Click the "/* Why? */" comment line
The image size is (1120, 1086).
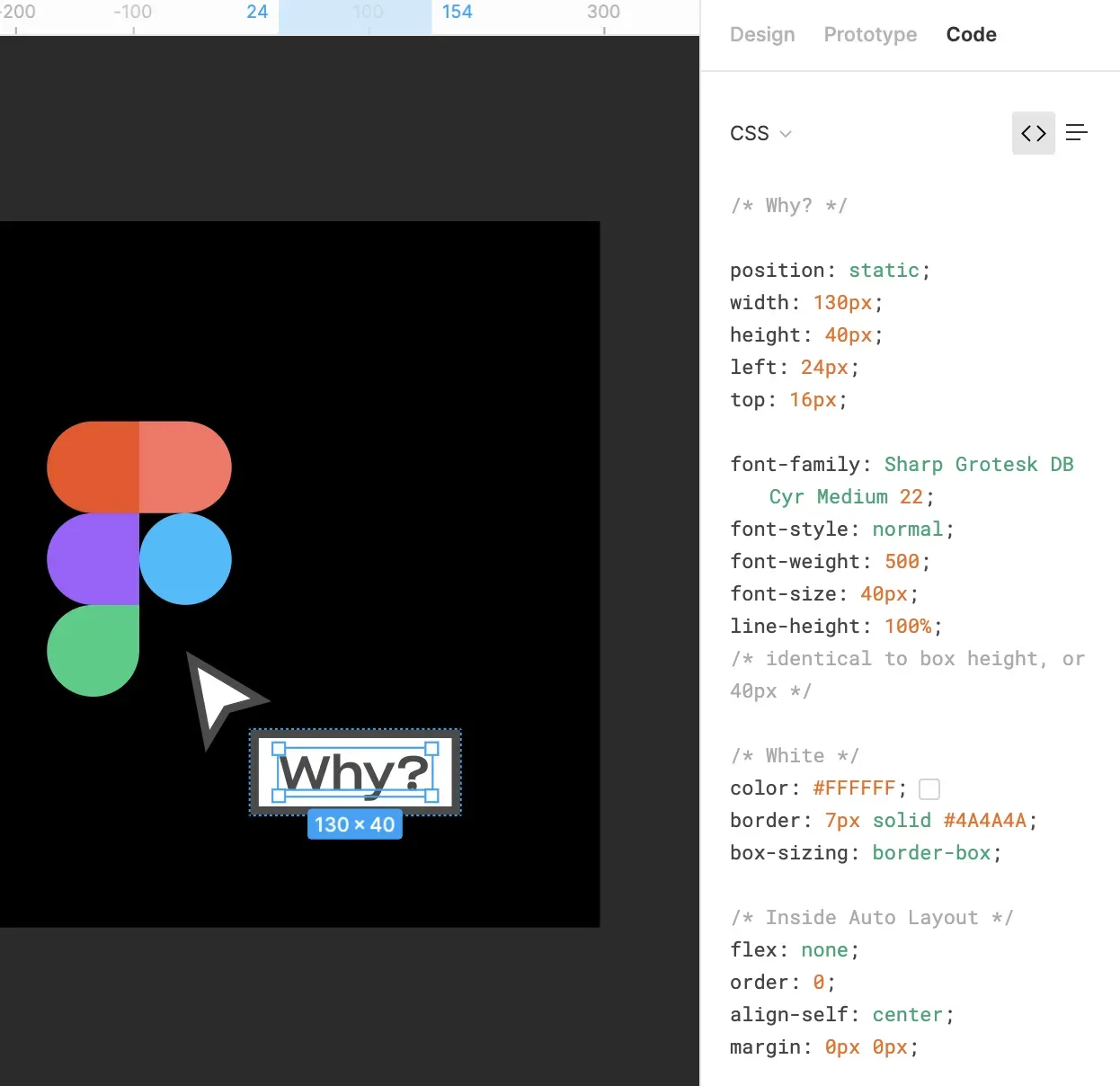(788, 205)
